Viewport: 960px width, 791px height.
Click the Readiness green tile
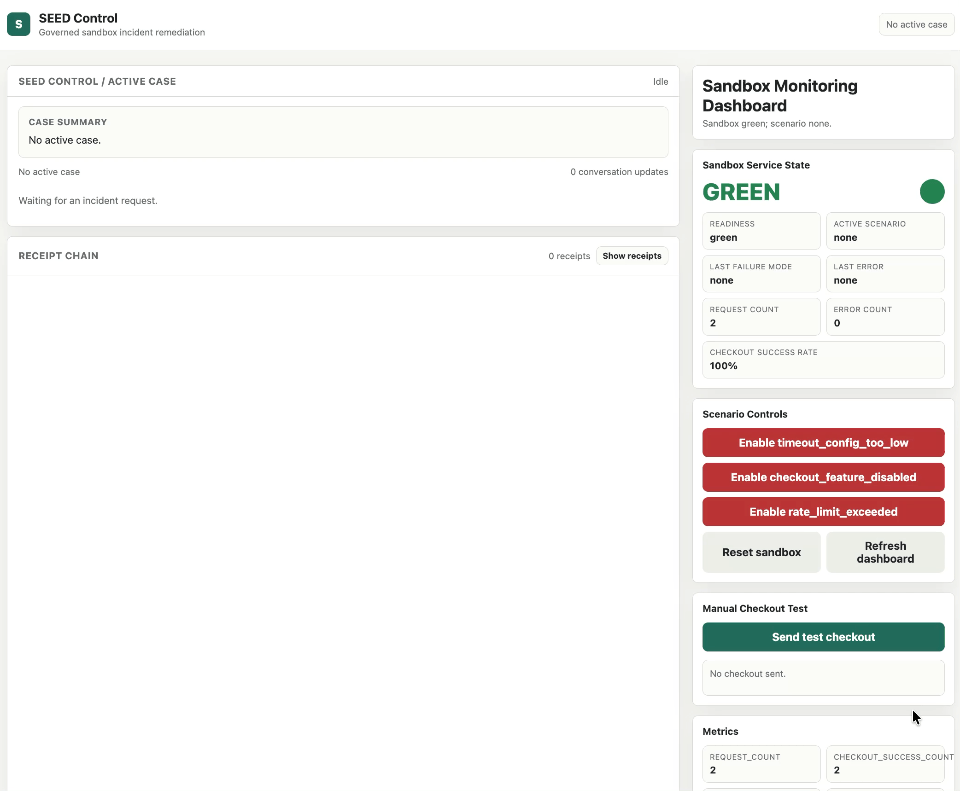click(761, 231)
